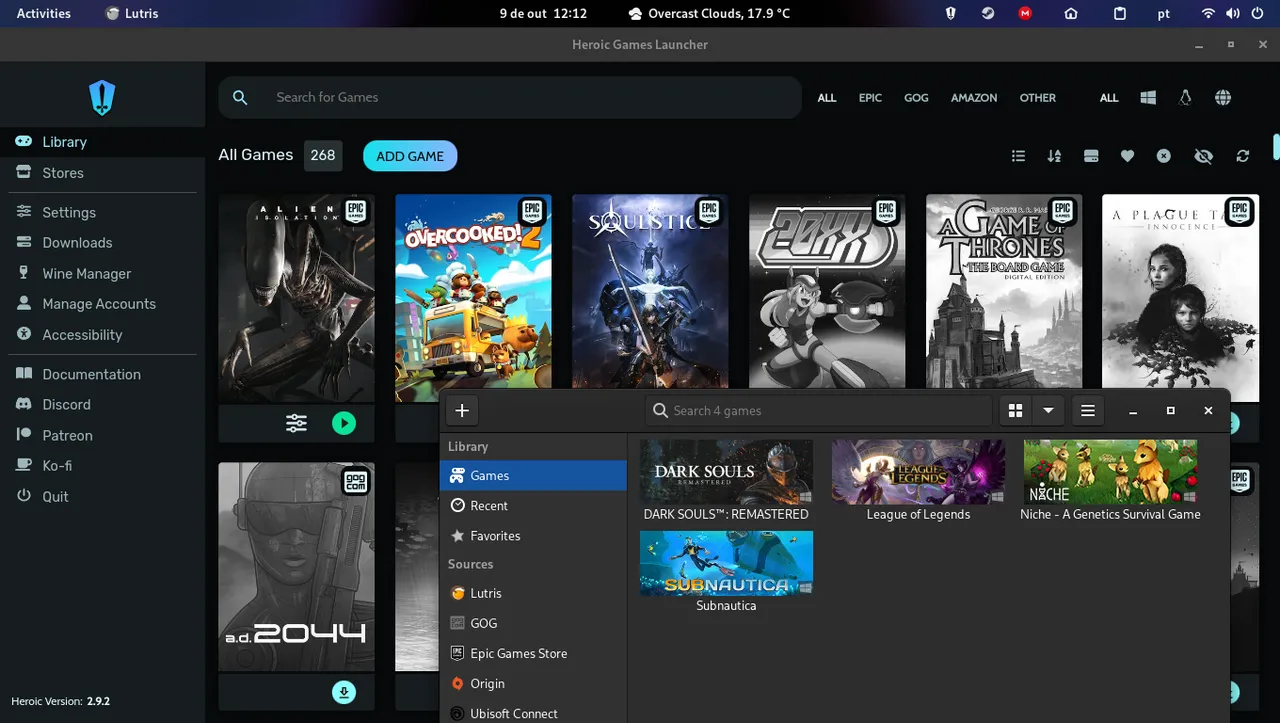Select Subnautica in Lutris

[726, 572]
